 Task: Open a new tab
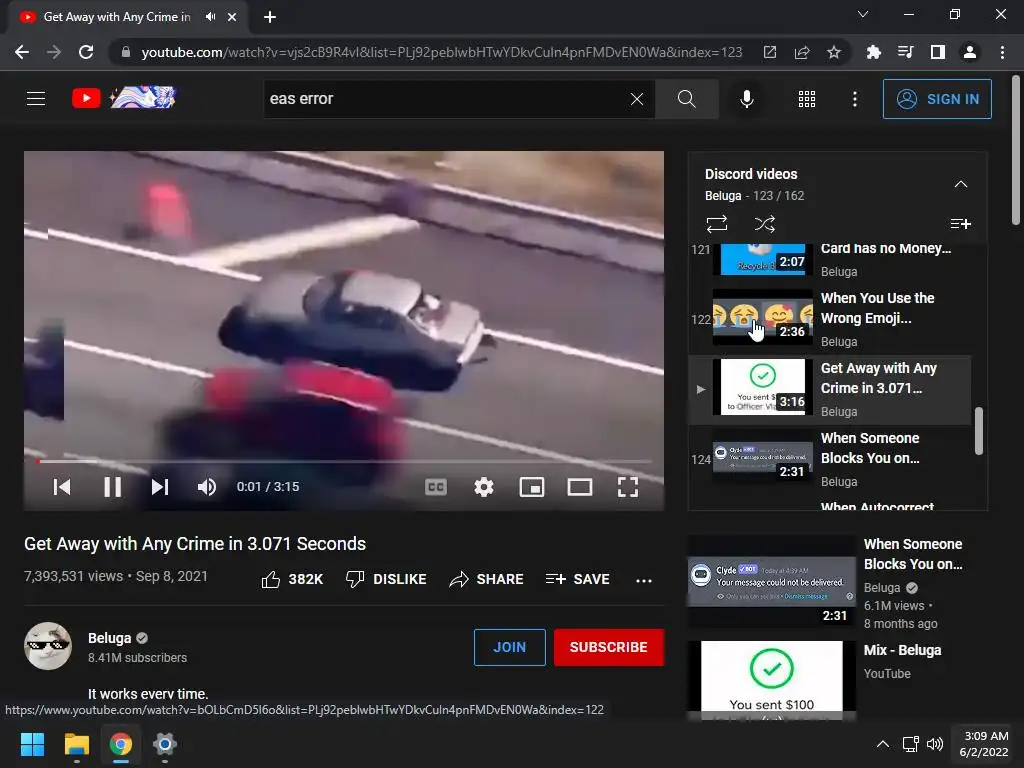point(270,17)
